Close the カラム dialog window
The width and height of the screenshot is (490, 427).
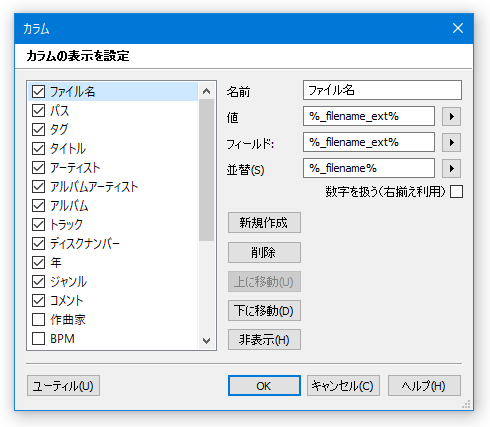(x=458, y=28)
